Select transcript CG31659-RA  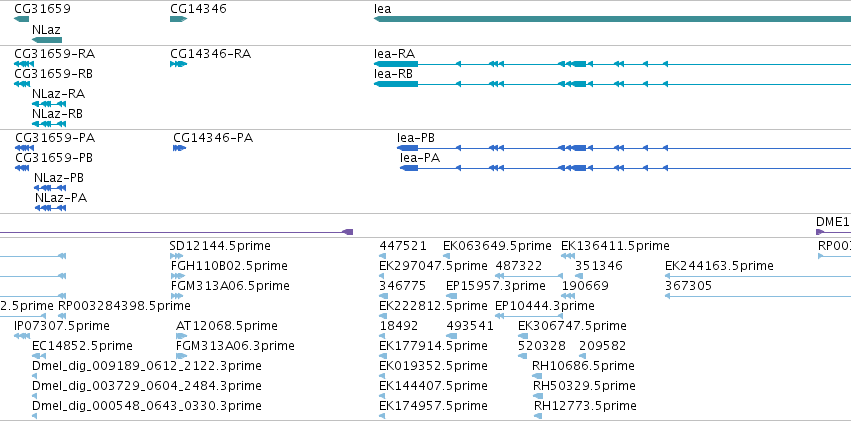coord(54,54)
